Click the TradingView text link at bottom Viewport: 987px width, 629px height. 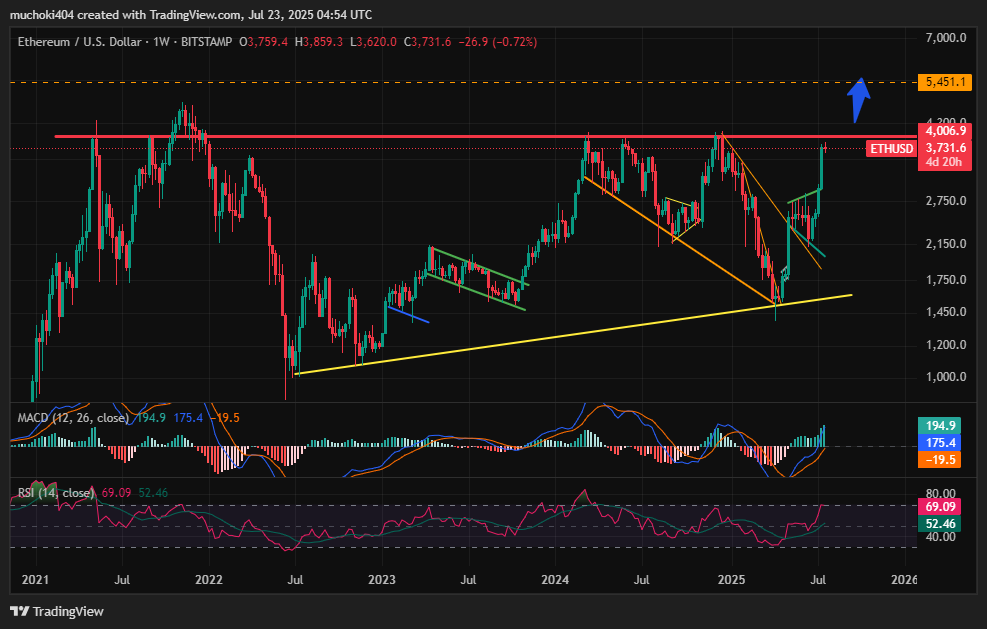point(68,611)
